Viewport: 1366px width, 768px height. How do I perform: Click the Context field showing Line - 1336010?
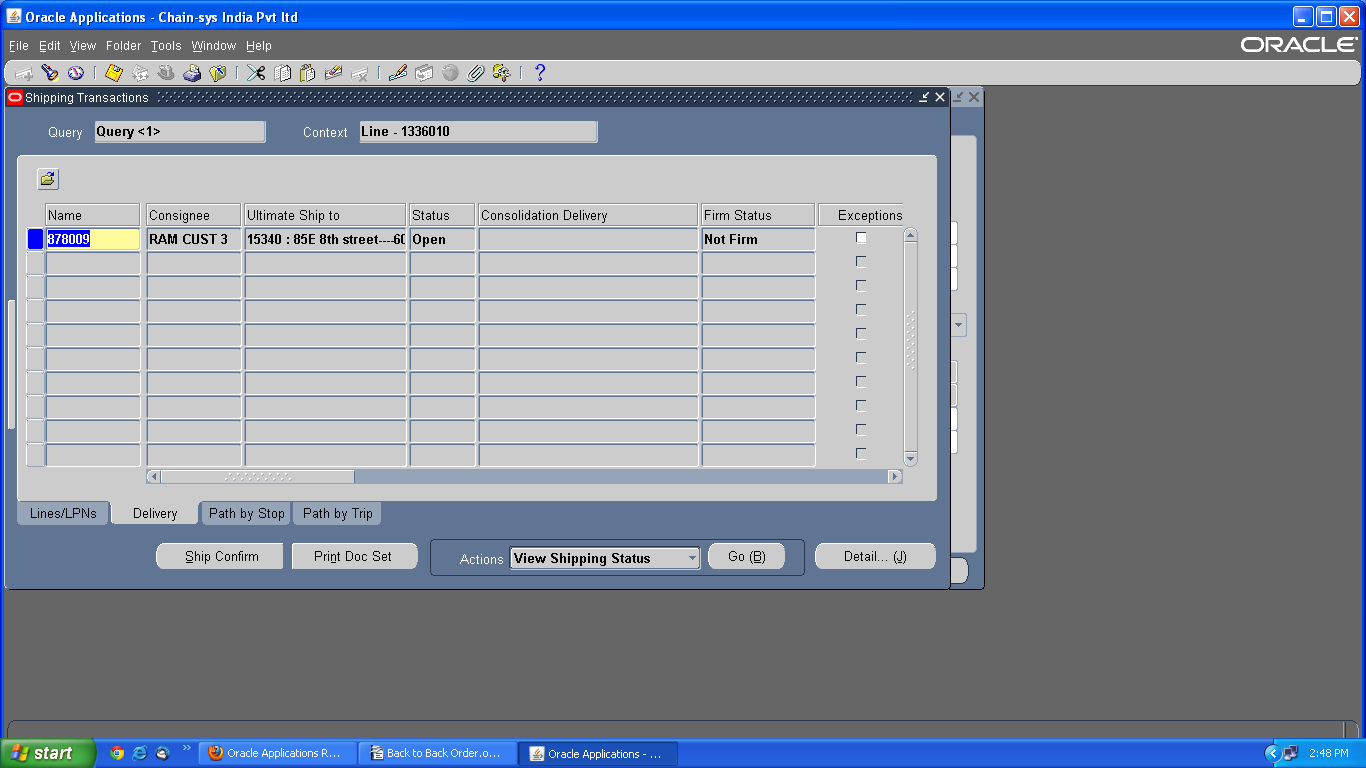478,132
